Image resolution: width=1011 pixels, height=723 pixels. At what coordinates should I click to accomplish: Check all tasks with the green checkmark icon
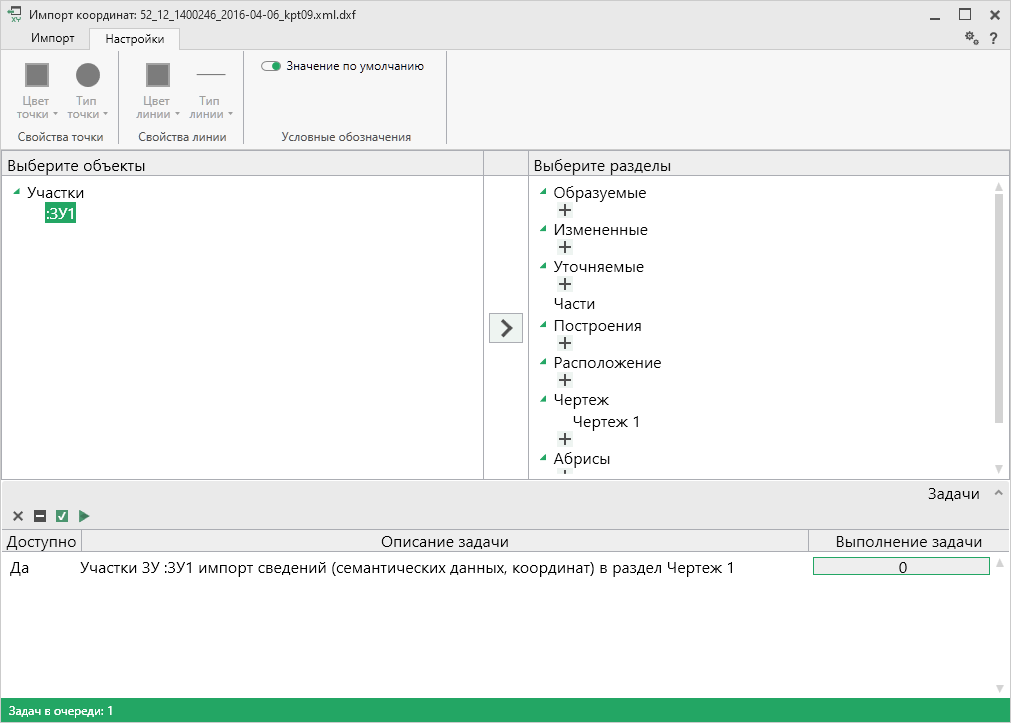pos(62,516)
